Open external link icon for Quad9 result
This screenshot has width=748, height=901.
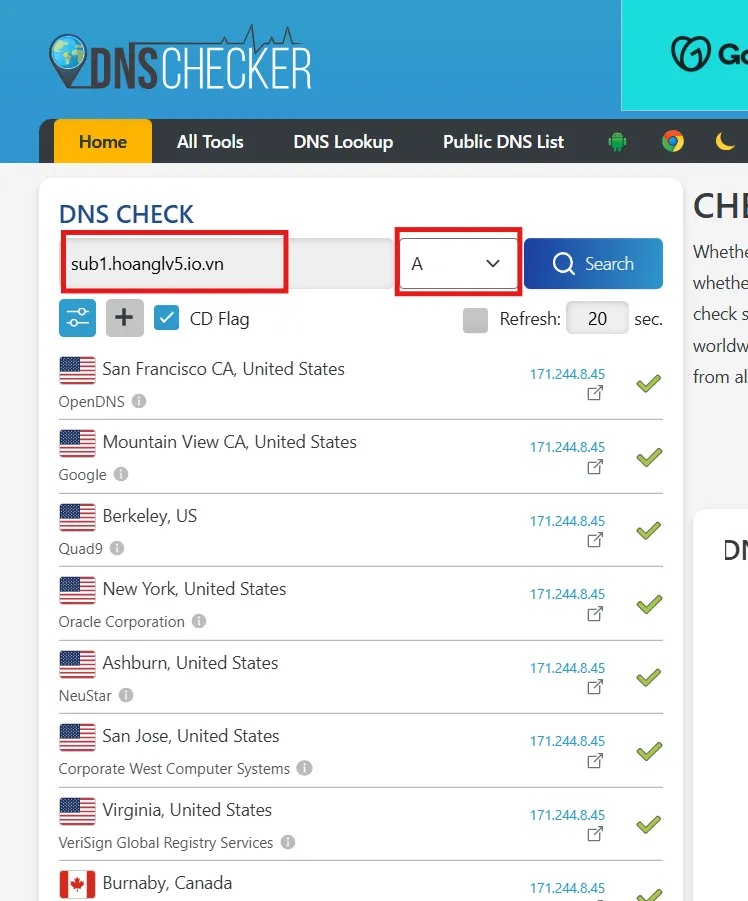[x=595, y=540]
